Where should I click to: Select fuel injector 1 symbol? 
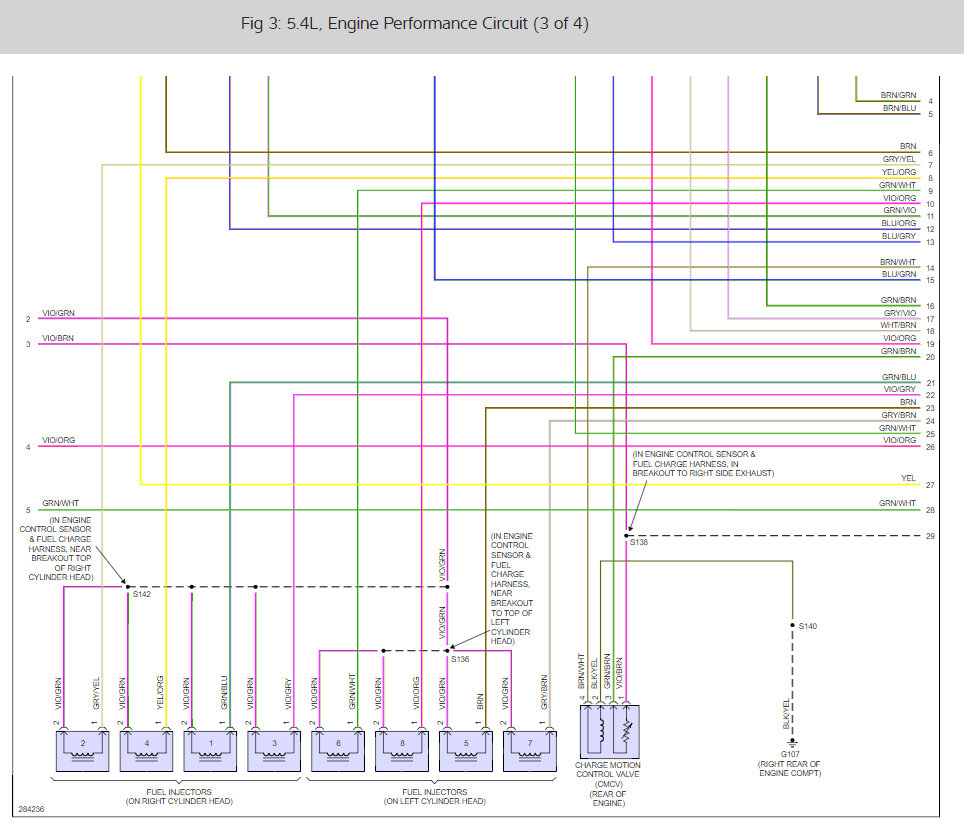click(210, 750)
